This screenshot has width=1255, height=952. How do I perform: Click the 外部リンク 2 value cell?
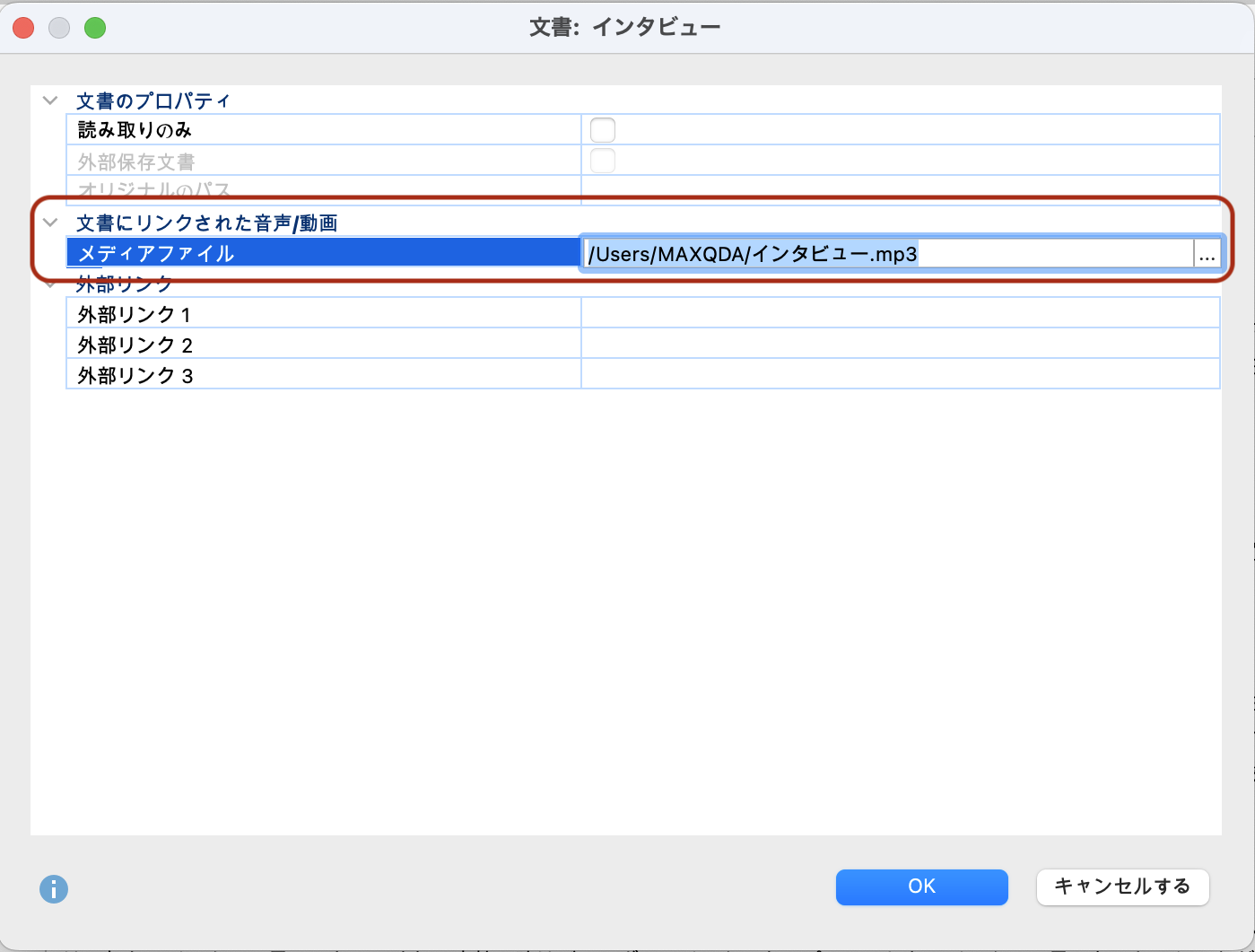(x=900, y=345)
